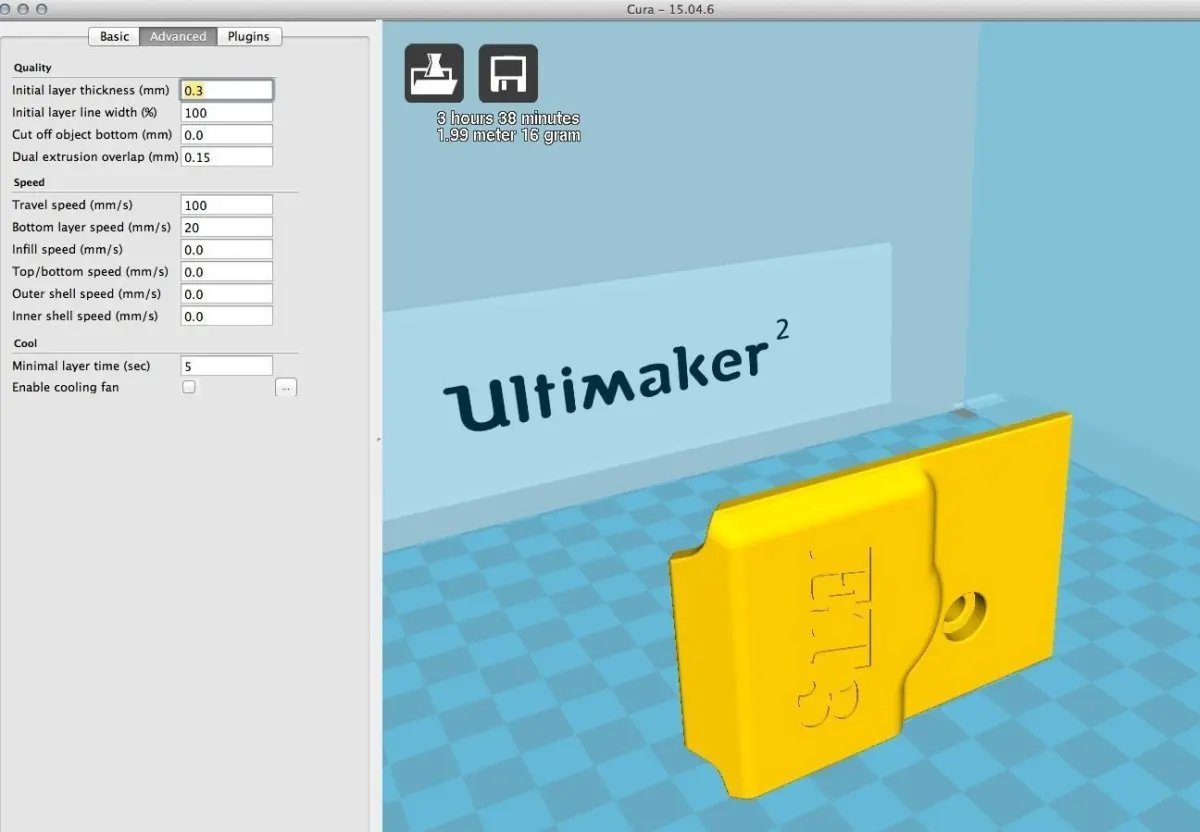Click the '3 hours 38 minutes' print time text
The height and width of the screenshot is (832, 1200).
pos(508,119)
